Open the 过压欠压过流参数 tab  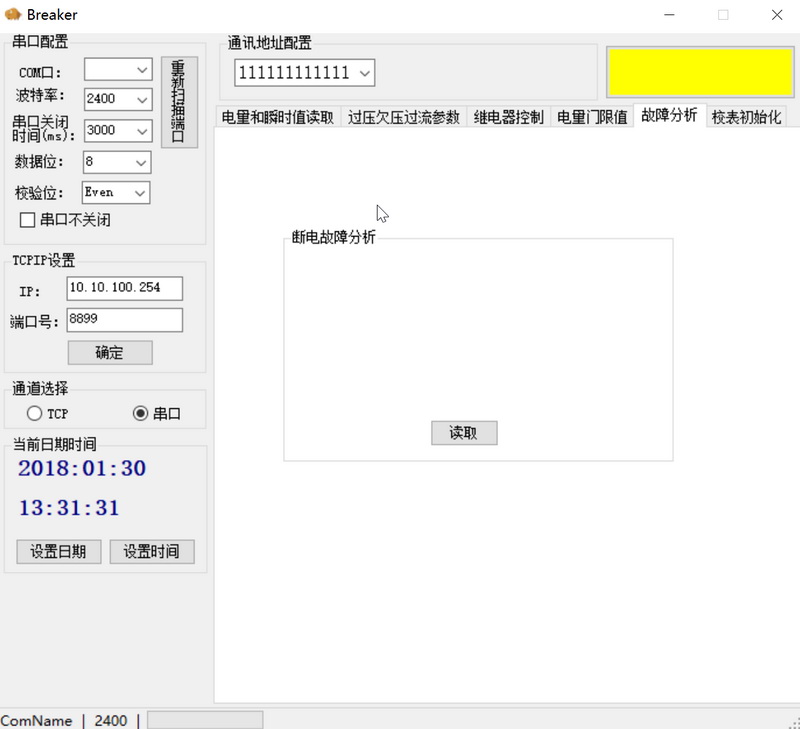(404, 117)
